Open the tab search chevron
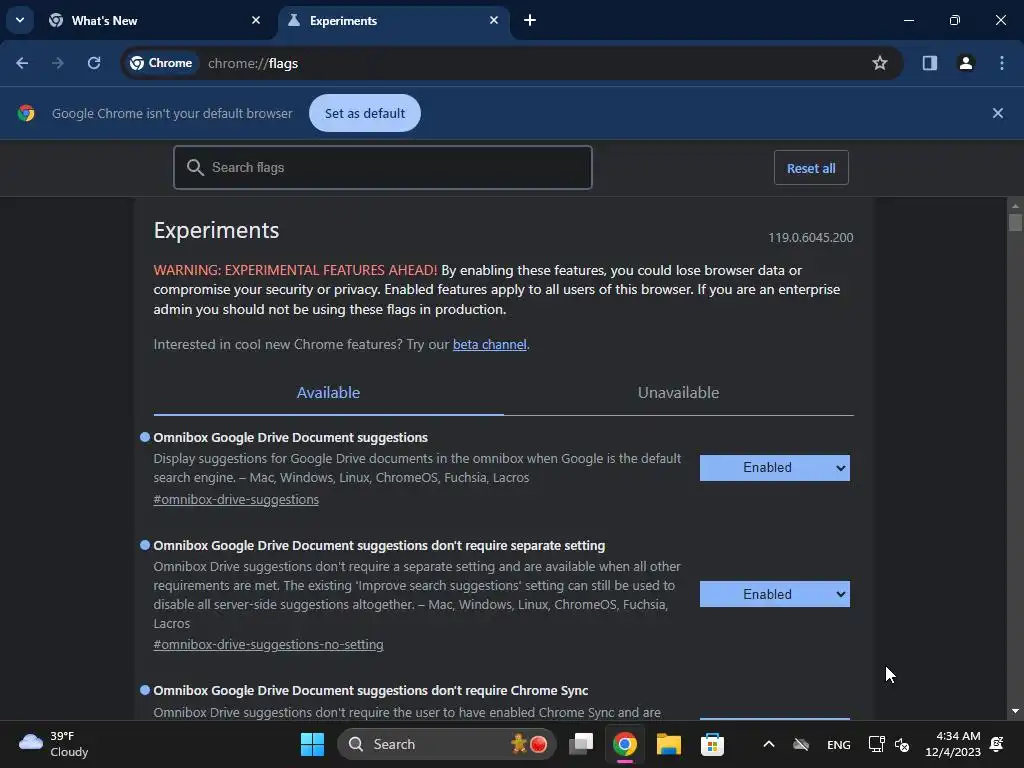The image size is (1024, 768). point(20,20)
